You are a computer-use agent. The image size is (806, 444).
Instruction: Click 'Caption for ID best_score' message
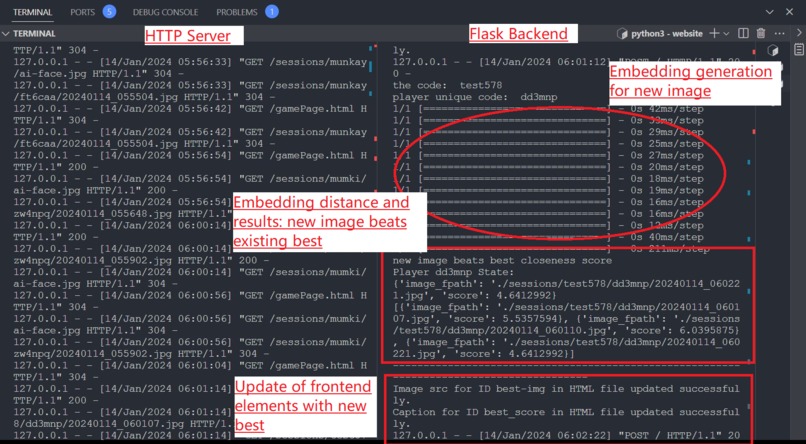pos(566,418)
